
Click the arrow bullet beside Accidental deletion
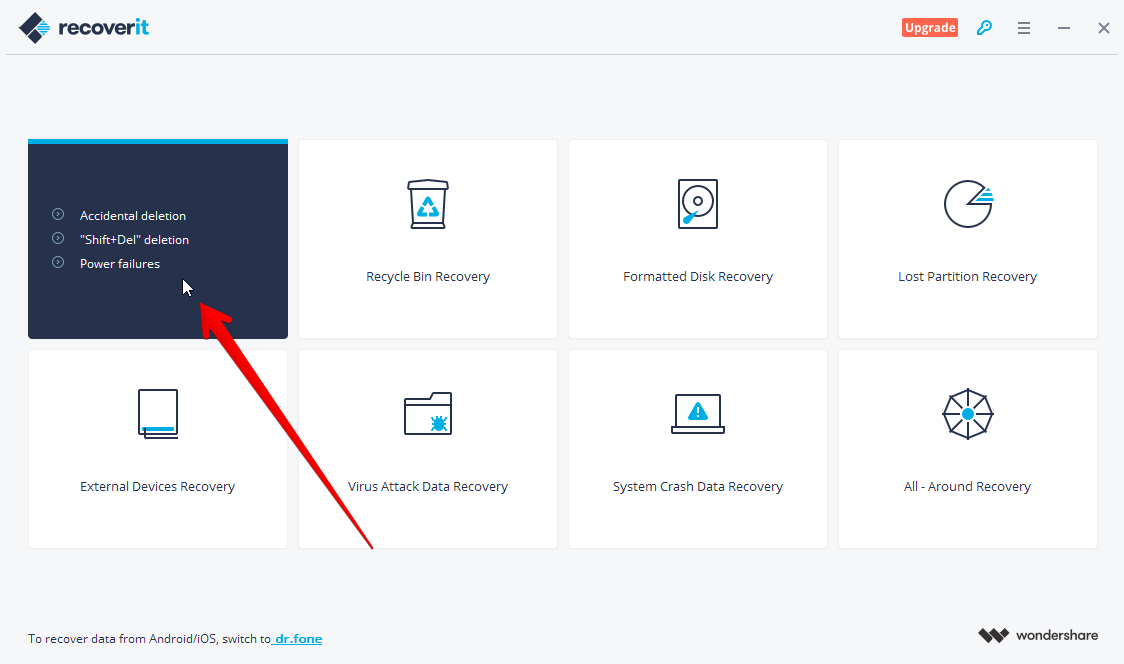click(58, 214)
